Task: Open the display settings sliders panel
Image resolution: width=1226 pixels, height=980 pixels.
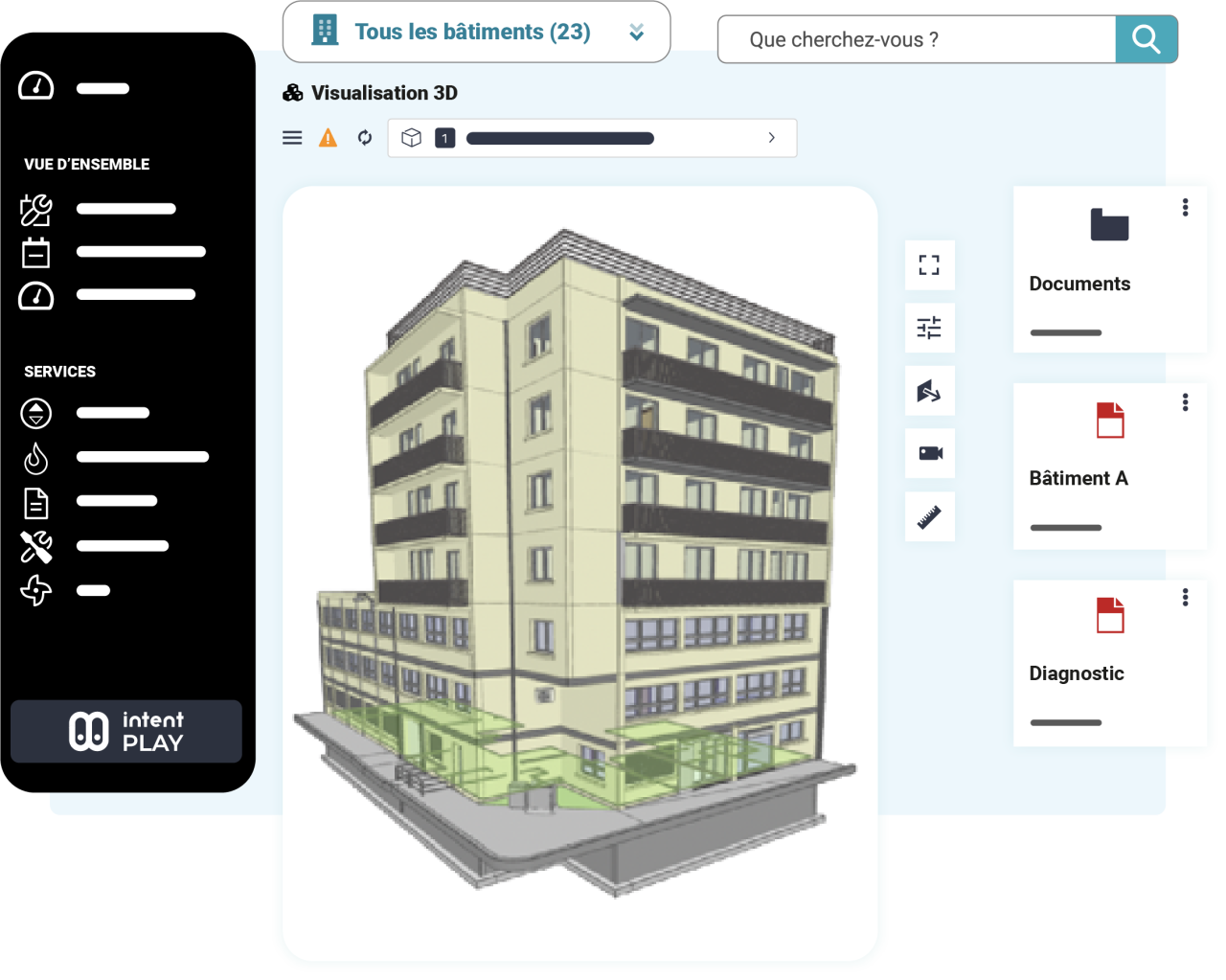Action: click(x=929, y=328)
